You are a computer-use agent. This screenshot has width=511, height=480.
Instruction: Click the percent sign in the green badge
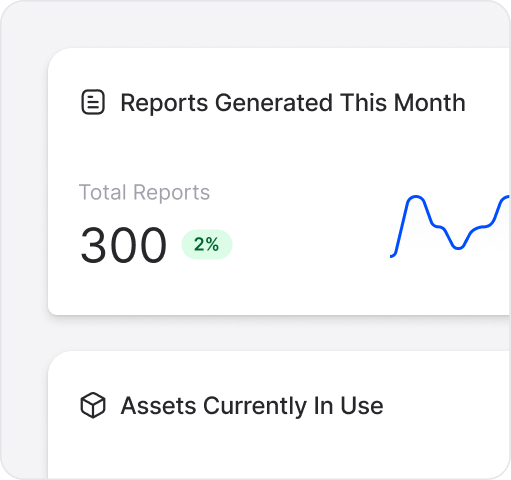point(213,244)
